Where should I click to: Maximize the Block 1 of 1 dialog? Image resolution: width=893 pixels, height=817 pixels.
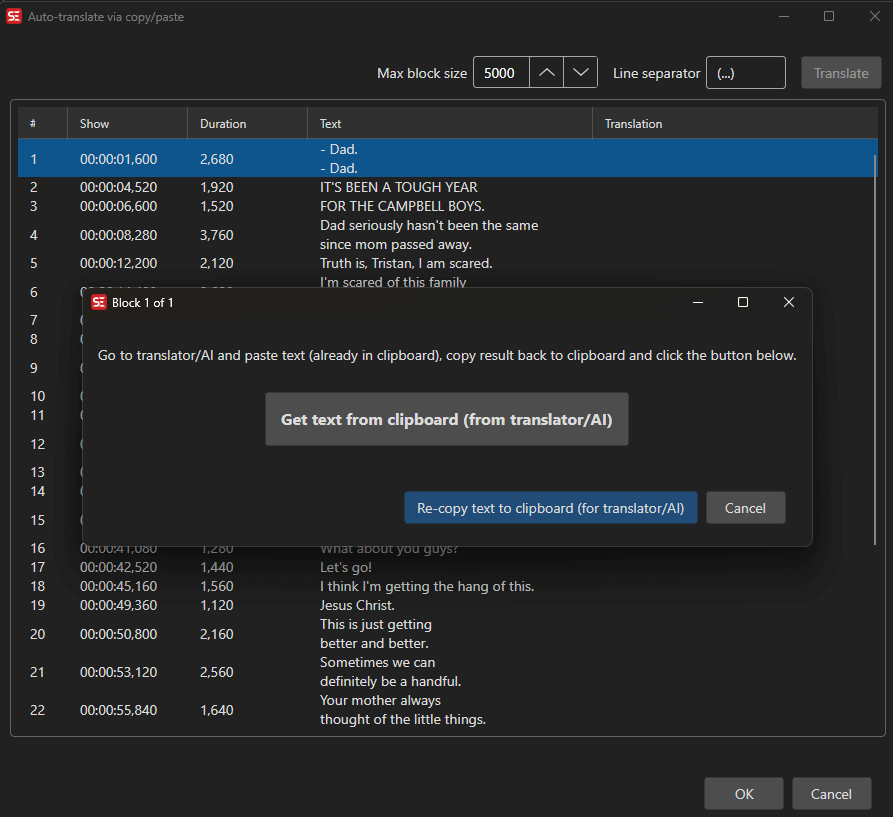(x=743, y=302)
